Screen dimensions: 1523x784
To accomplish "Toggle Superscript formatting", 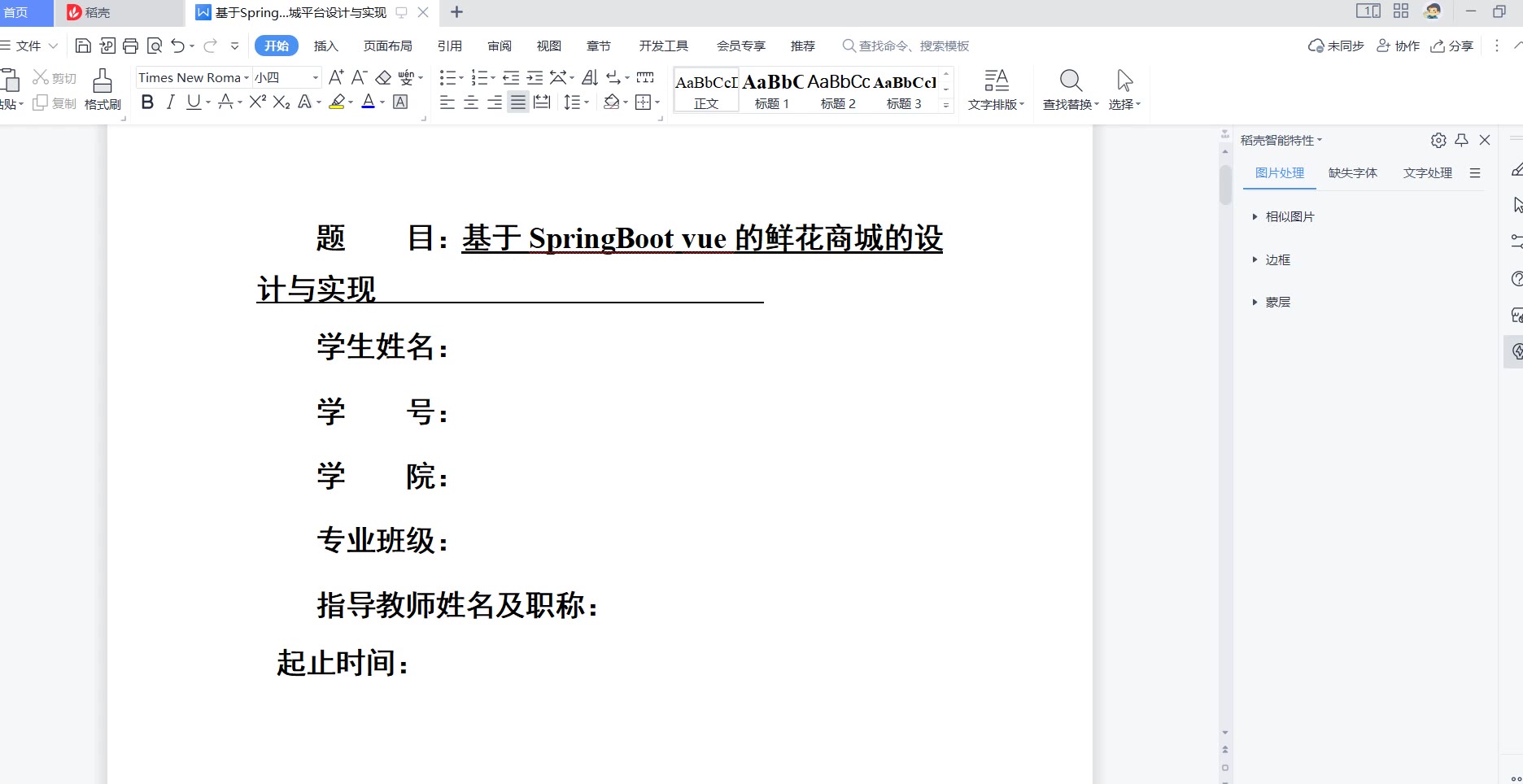I will (x=258, y=102).
